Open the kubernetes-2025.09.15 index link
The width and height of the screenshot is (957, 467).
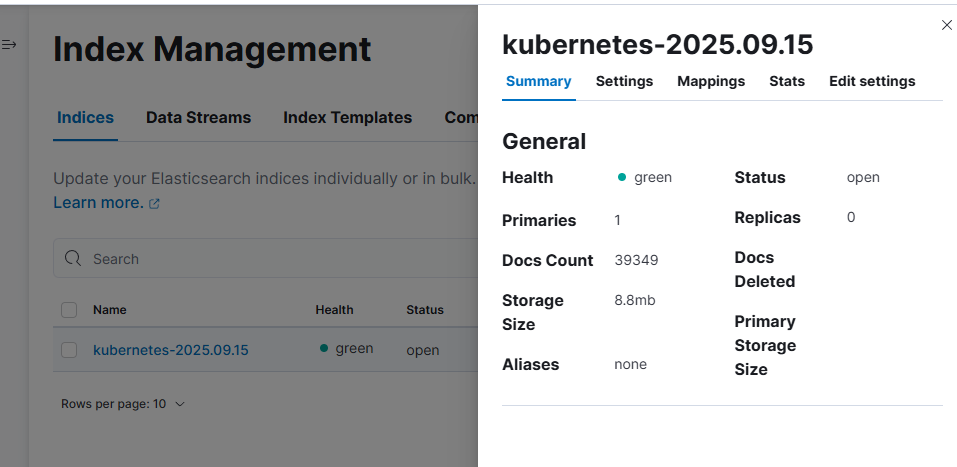click(x=170, y=350)
